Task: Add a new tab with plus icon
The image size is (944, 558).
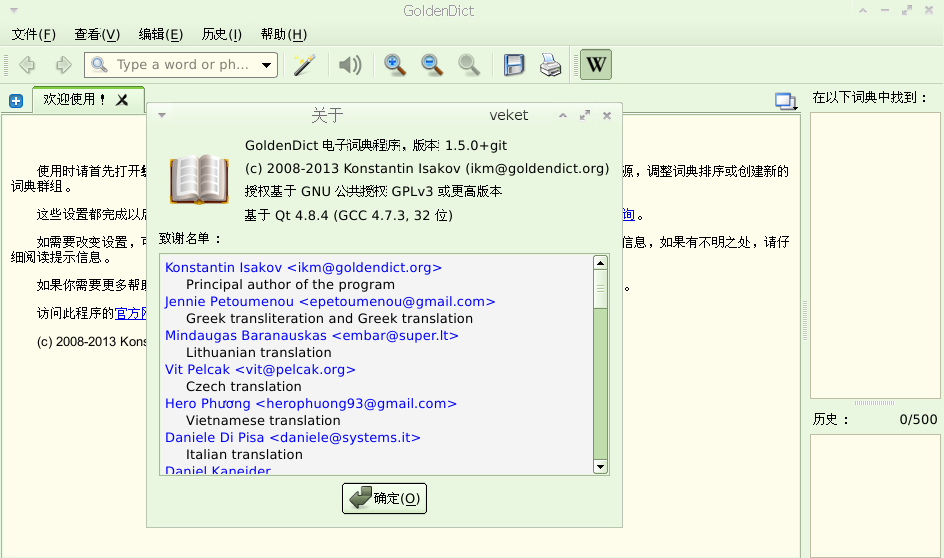Action: pyautogui.click(x=16, y=101)
